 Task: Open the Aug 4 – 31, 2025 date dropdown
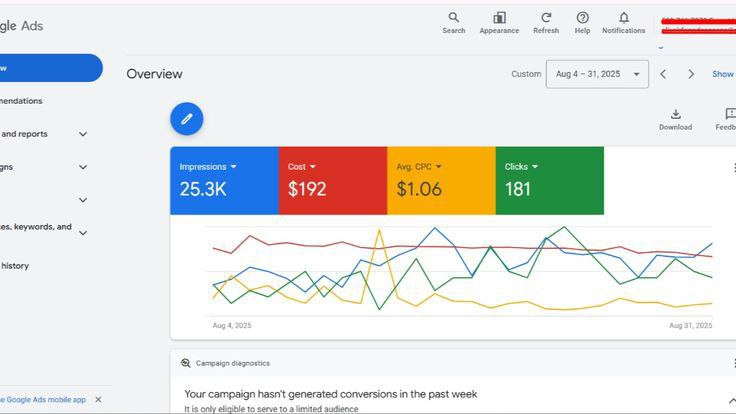pos(597,74)
